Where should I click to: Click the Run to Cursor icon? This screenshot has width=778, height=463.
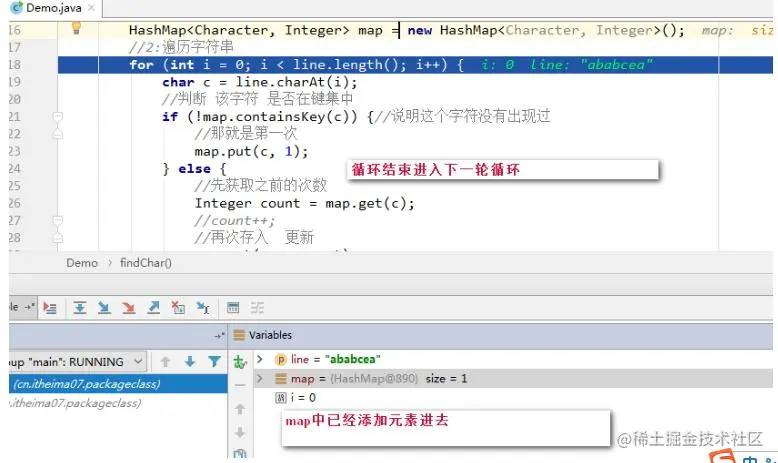point(203,308)
